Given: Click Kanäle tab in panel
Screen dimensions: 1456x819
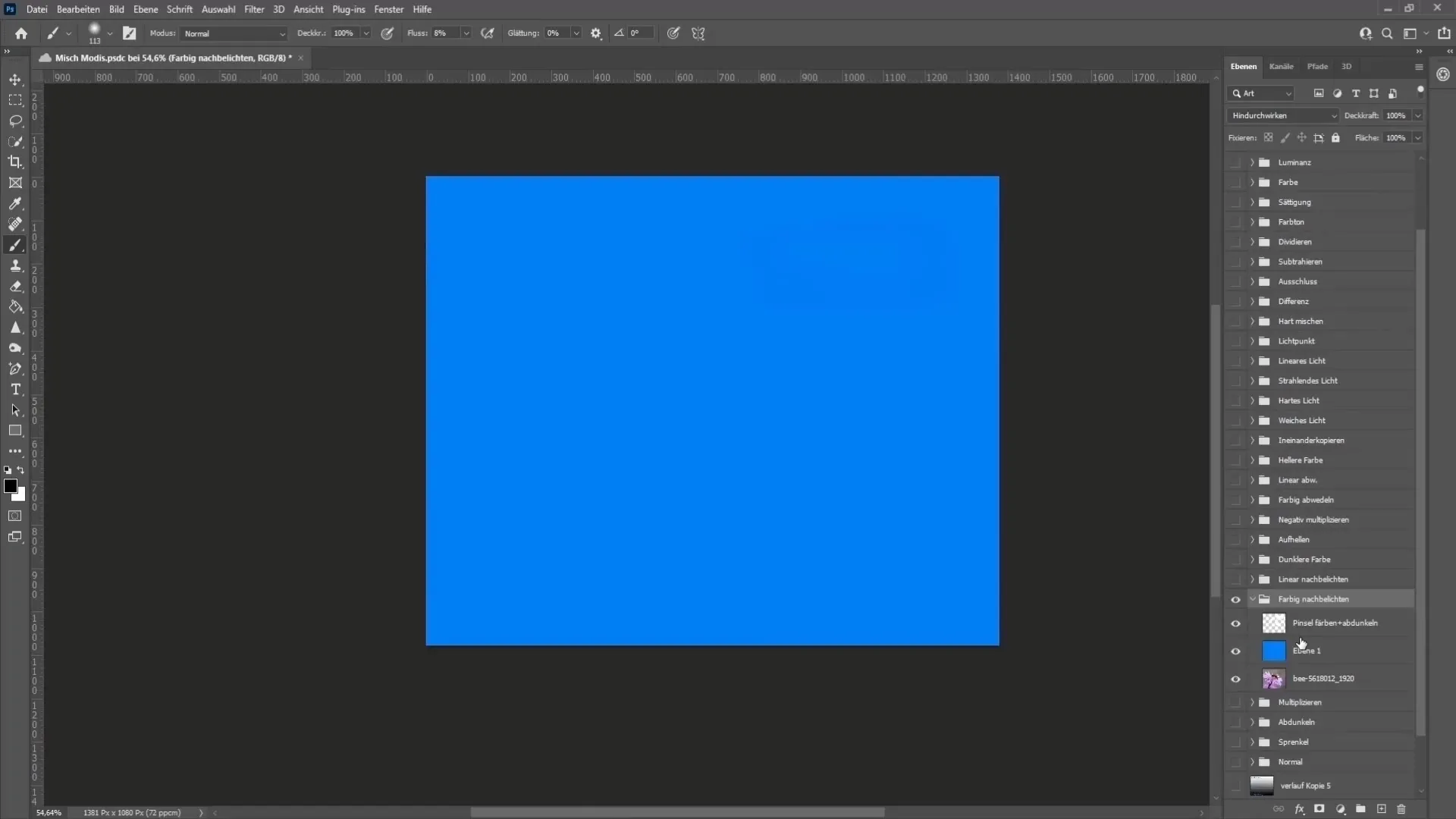Looking at the screenshot, I should pos(1281,66).
